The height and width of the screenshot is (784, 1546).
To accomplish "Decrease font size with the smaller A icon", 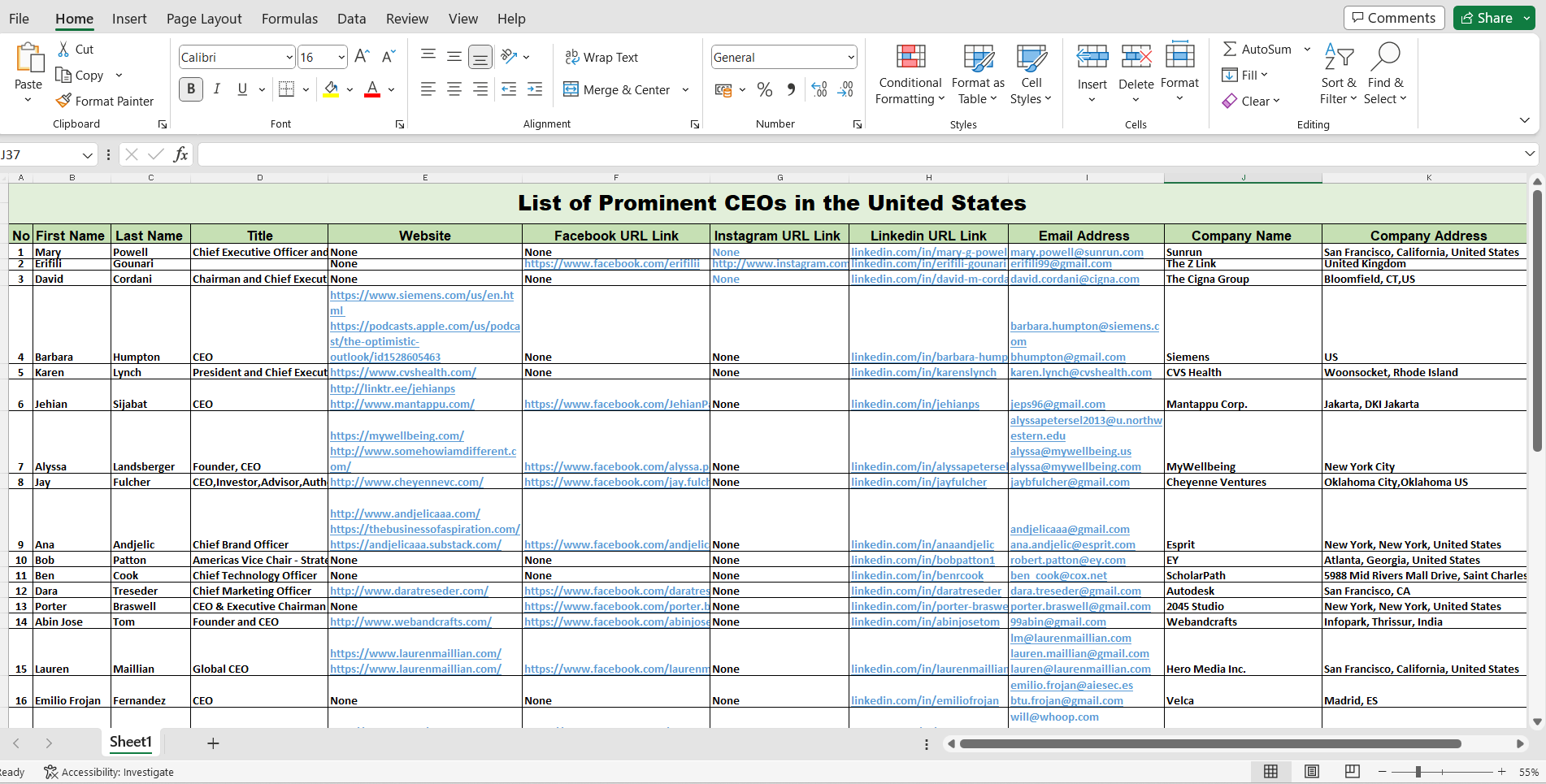I will (x=389, y=56).
